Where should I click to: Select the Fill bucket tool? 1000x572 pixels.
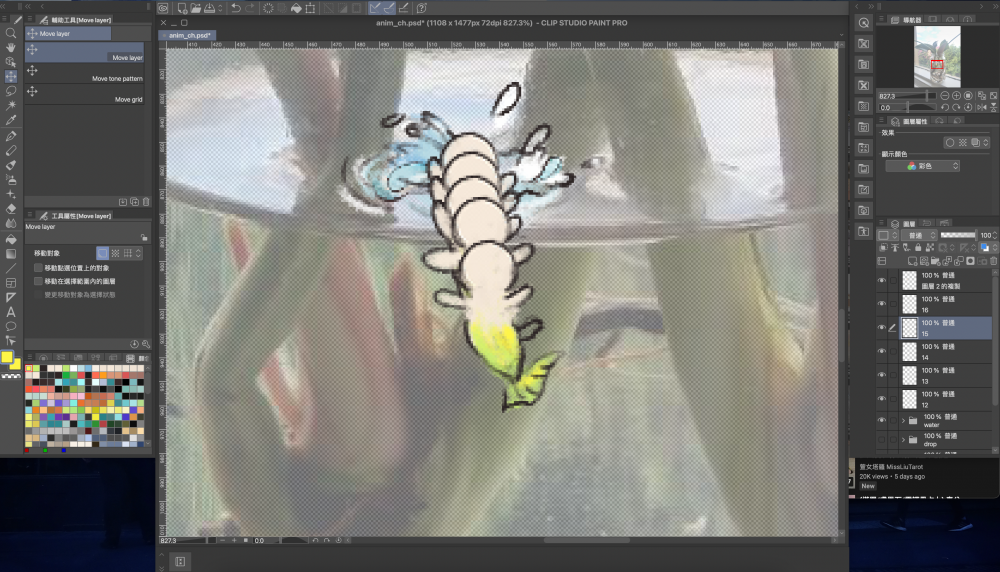click(x=11, y=239)
